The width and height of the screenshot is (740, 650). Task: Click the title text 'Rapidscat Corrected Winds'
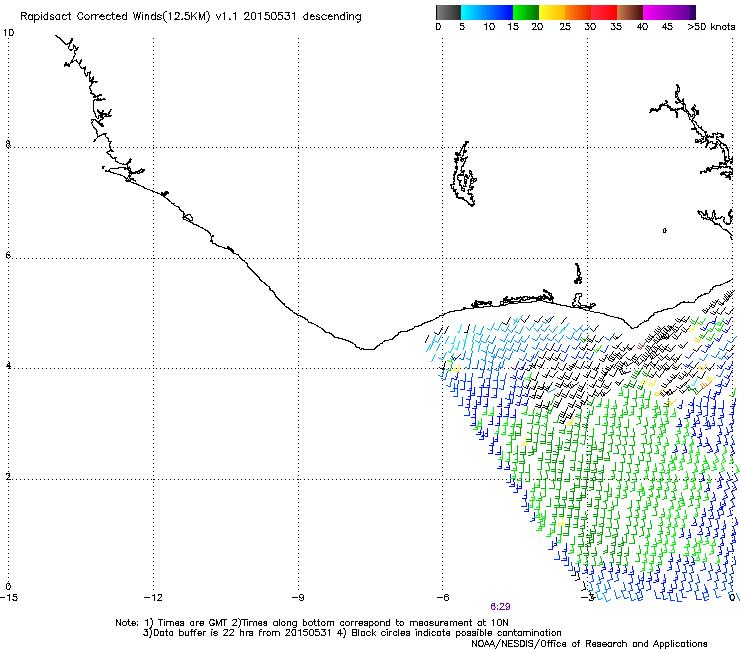click(x=92, y=17)
